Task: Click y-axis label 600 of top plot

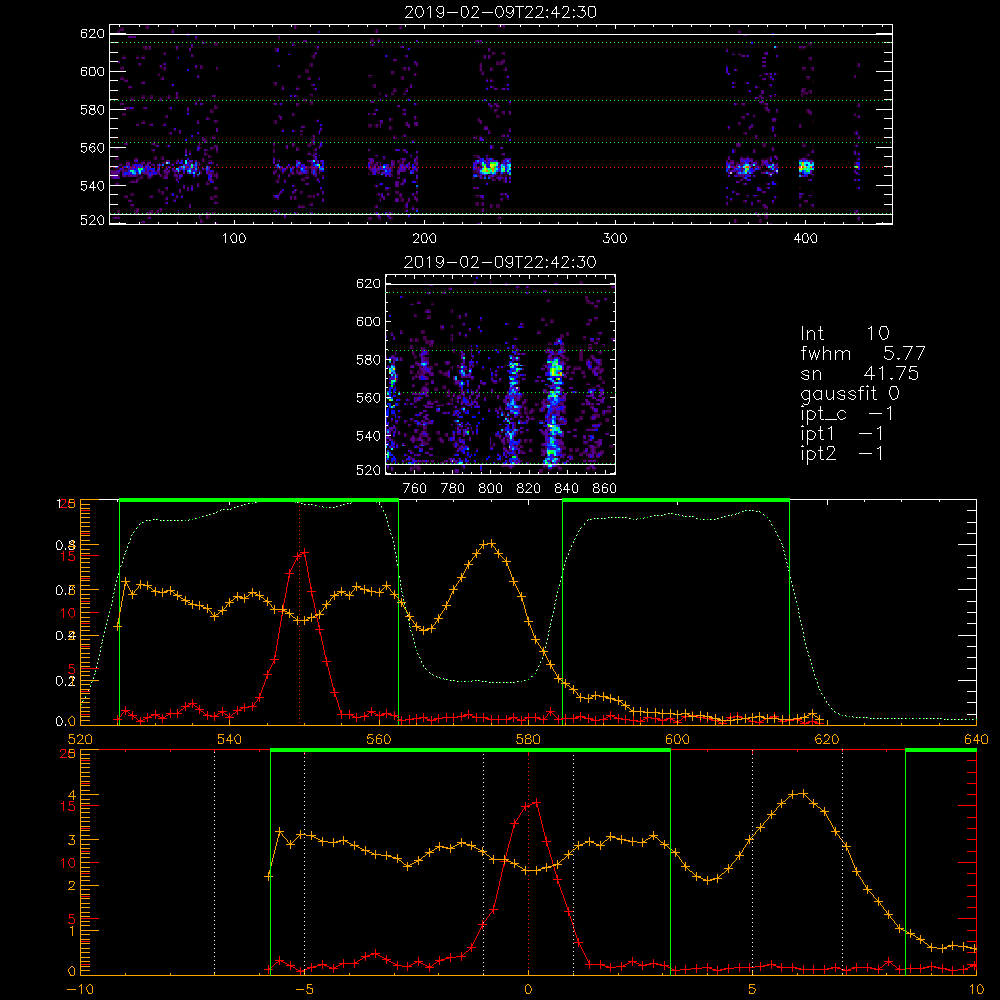Action: [92, 71]
